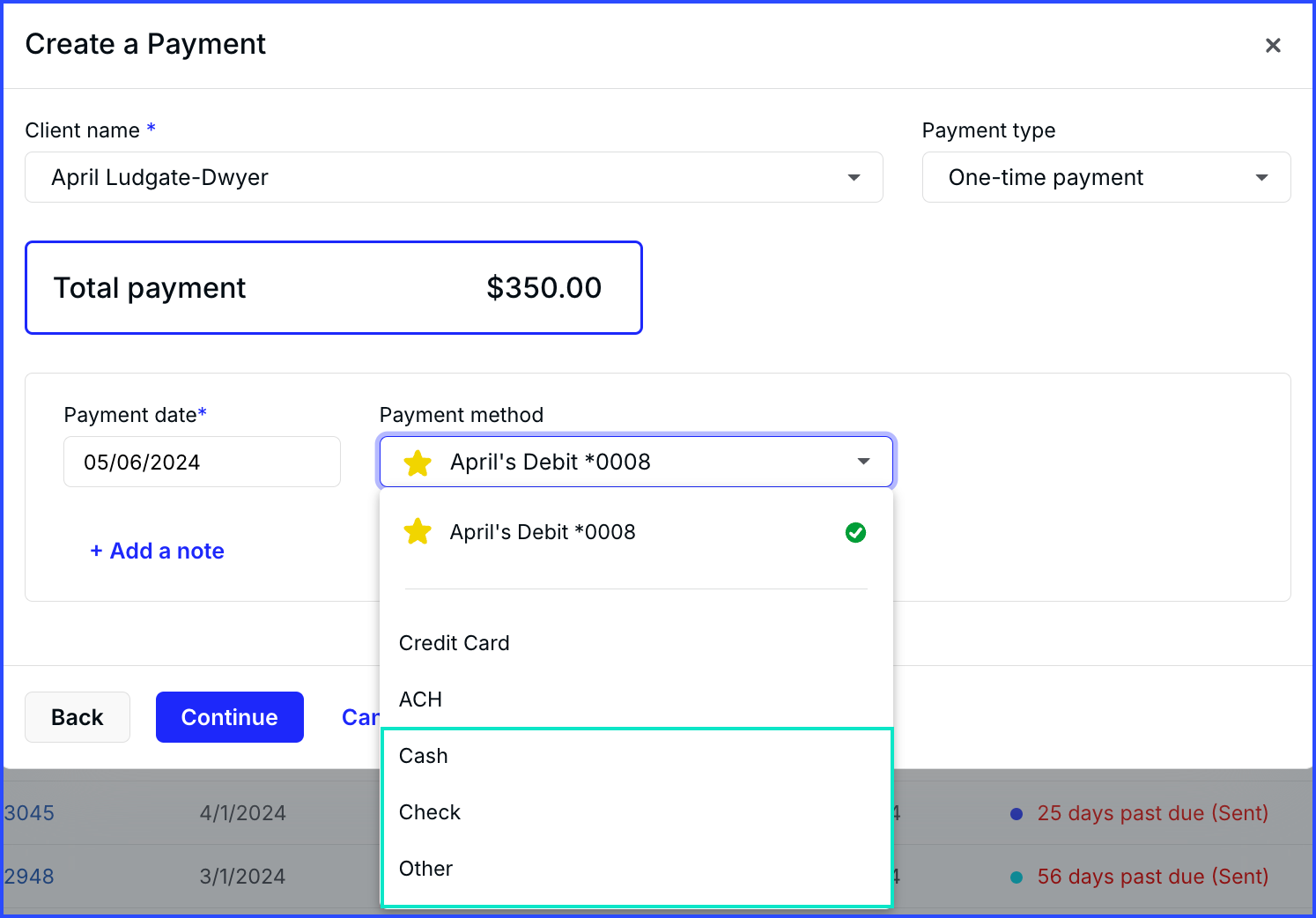Choose Credit Card payment method
Screen dimensions: 1316x918
[x=636, y=643]
